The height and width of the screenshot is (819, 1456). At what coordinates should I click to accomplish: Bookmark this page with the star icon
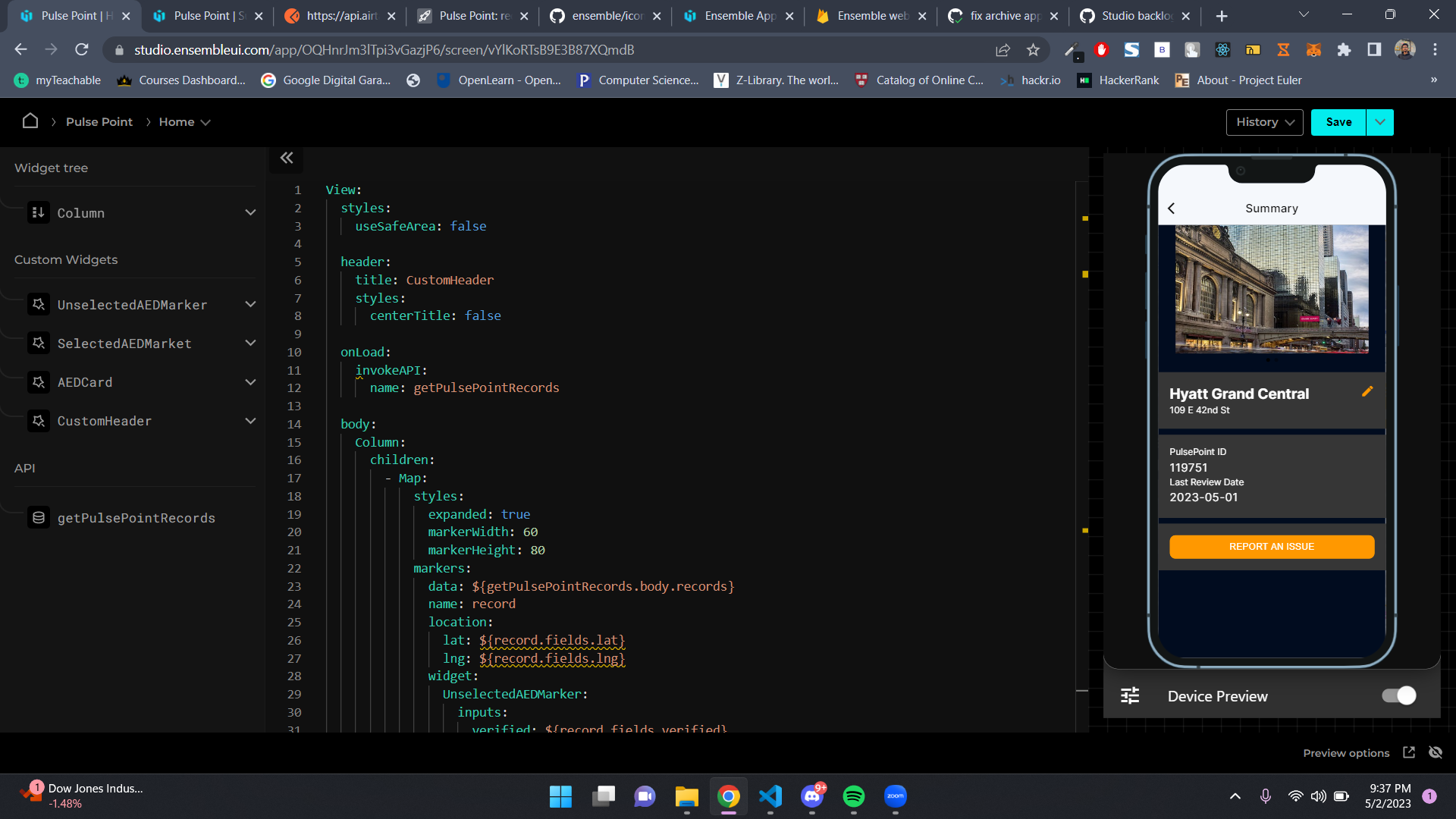pos(1033,49)
